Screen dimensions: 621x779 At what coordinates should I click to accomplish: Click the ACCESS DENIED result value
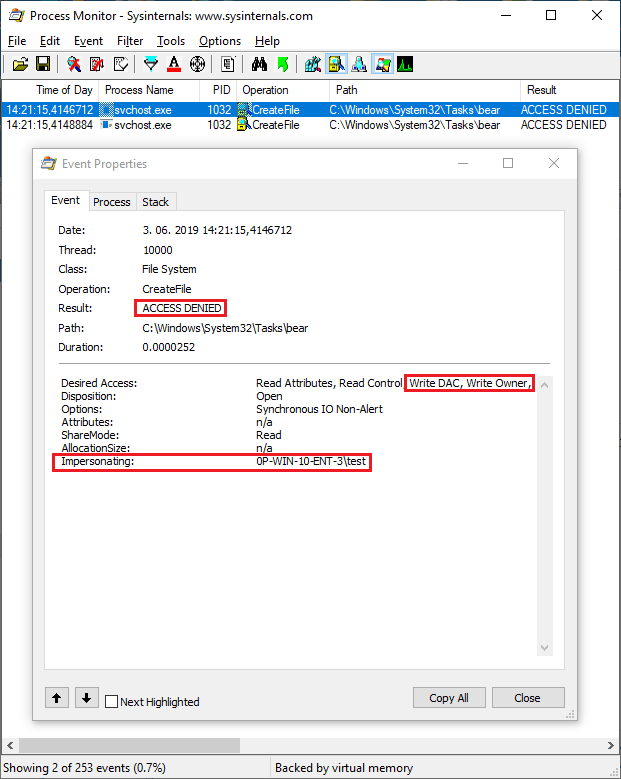pos(182,308)
